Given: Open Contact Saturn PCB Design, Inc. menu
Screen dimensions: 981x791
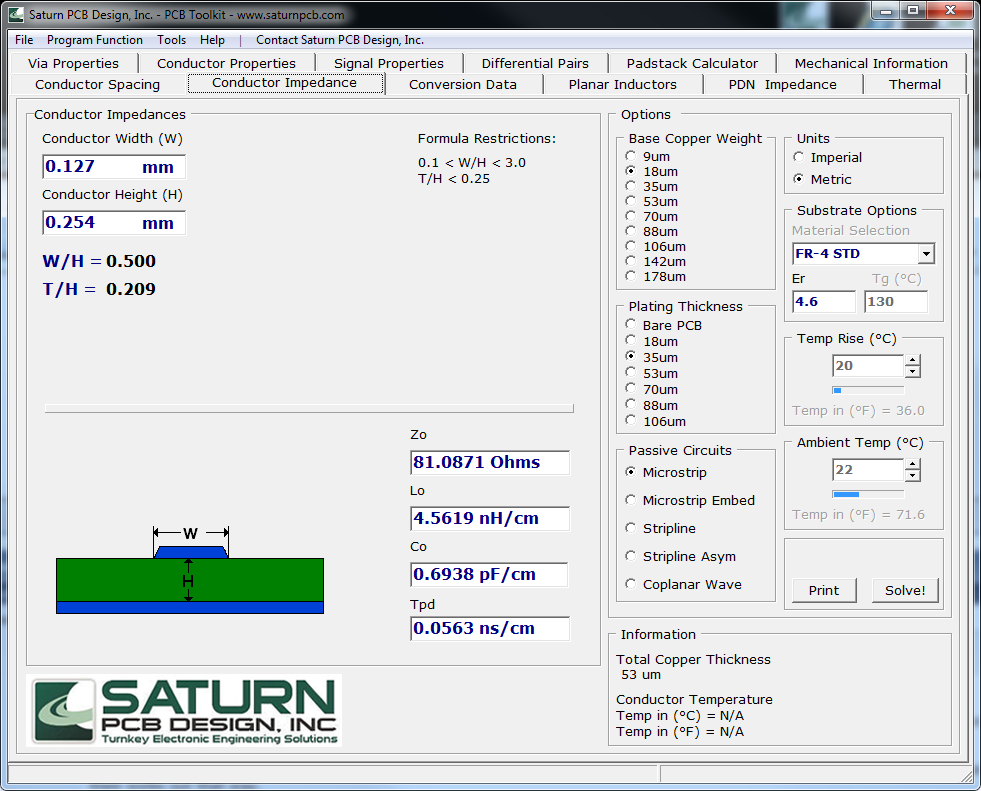Looking at the screenshot, I should pyautogui.click(x=340, y=40).
